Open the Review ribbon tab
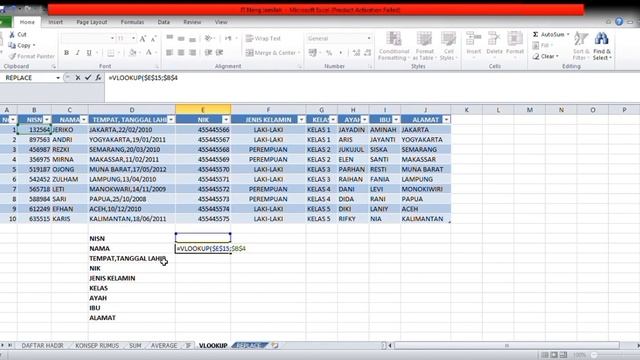The height and width of the screenshot is (360, 640). point(192,22)
